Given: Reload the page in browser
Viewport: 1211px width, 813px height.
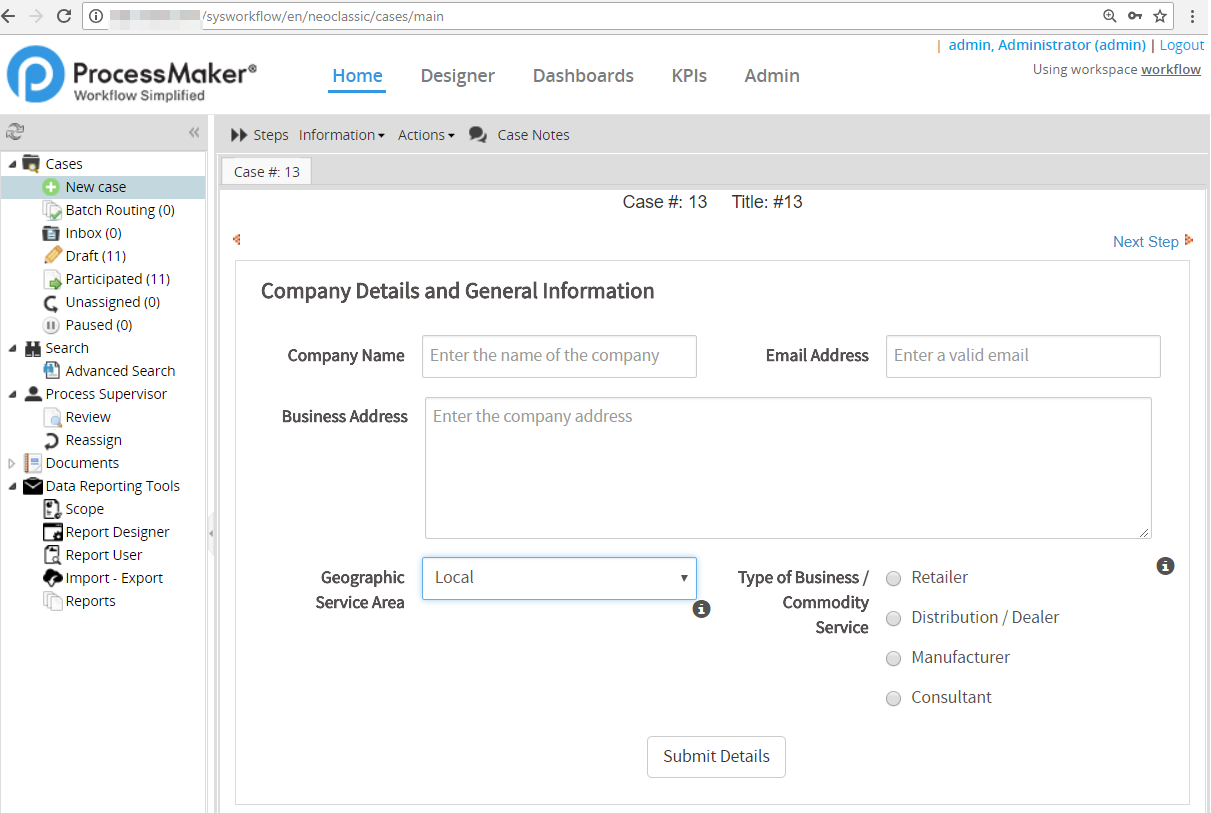Looking at the screenshot, I should pos(64,16).
